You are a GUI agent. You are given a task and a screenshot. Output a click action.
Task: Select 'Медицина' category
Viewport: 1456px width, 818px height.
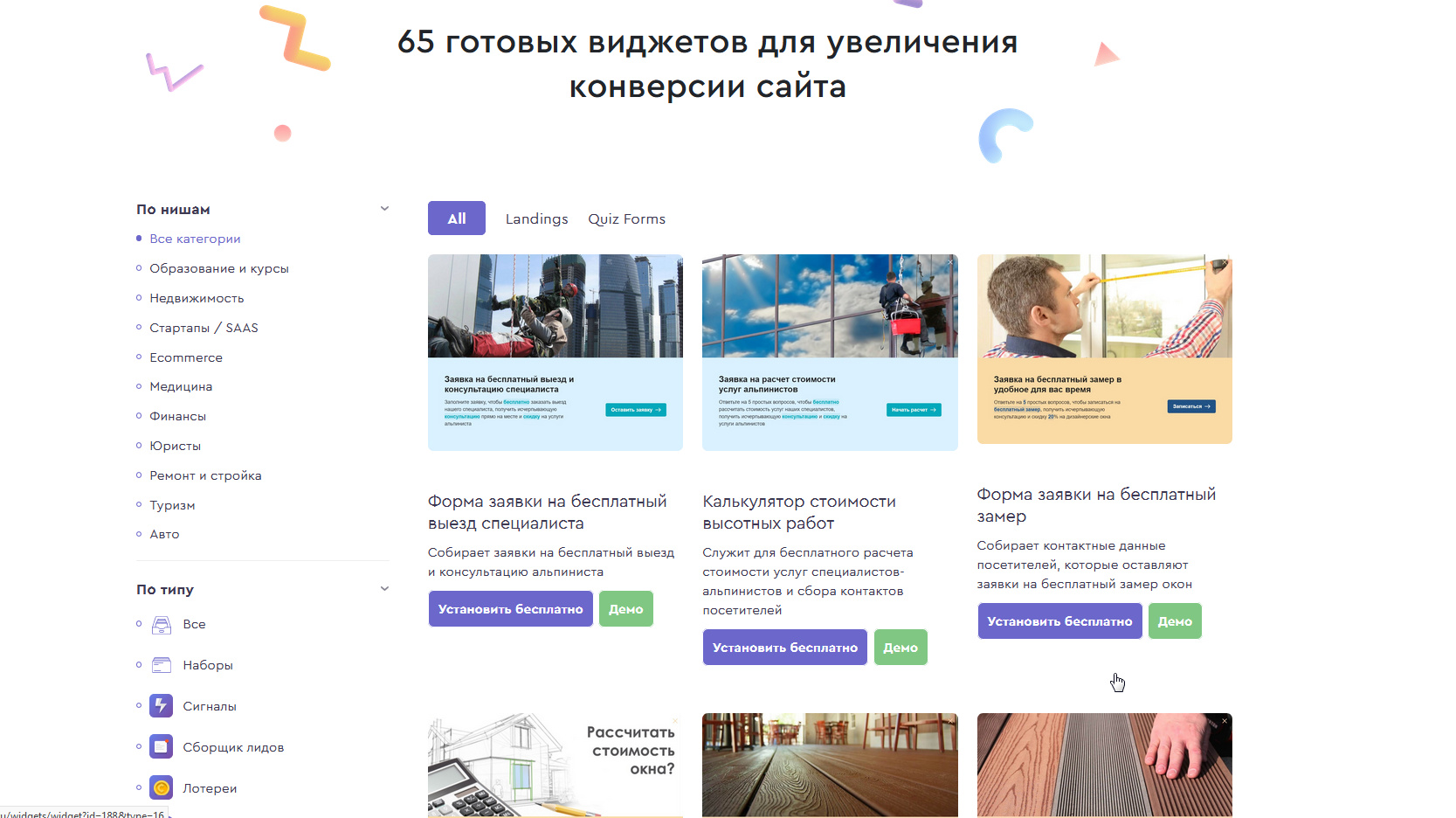(181, 386)
